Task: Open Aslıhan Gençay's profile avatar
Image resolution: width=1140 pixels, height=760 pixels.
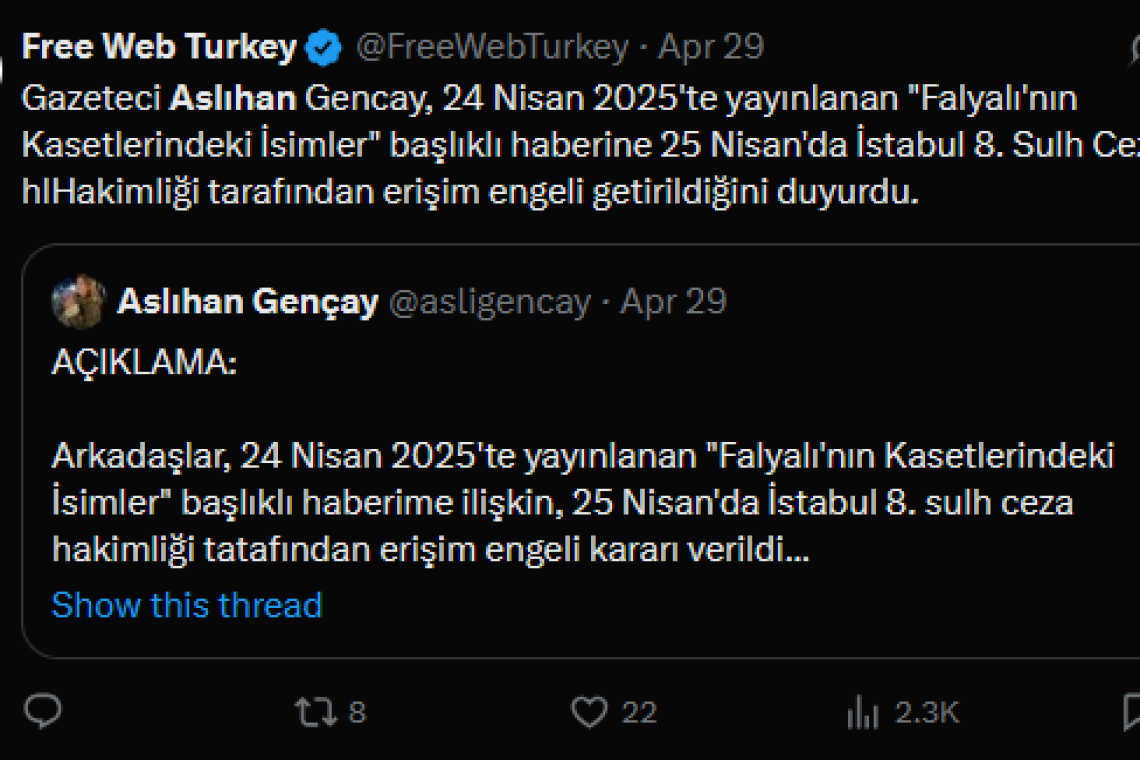Action: (80, 300)
